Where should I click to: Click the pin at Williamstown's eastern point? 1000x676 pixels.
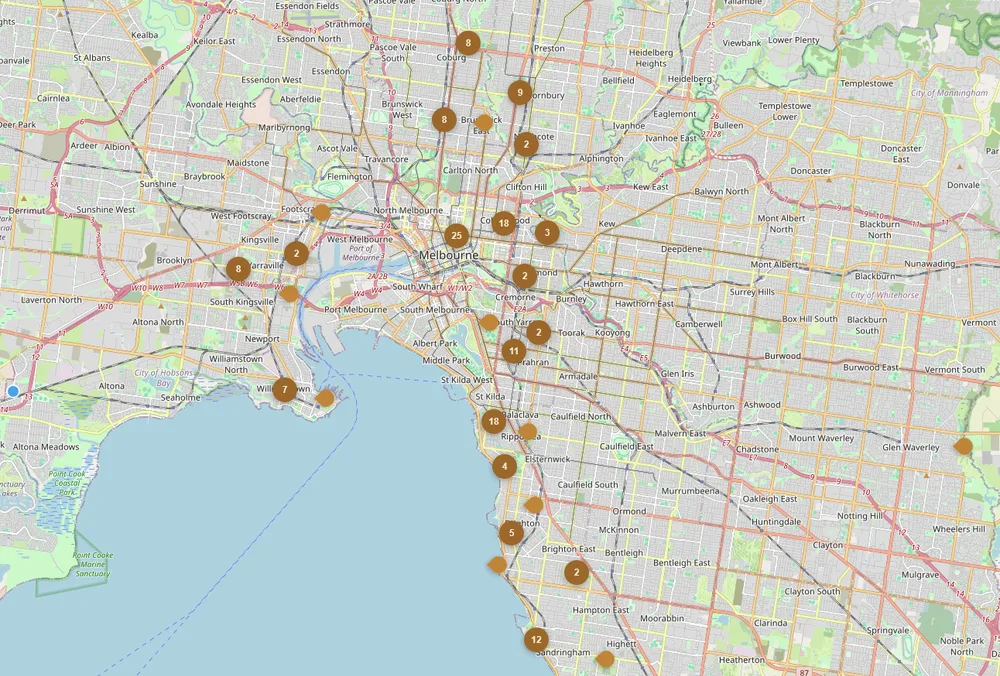coord(325,399)
